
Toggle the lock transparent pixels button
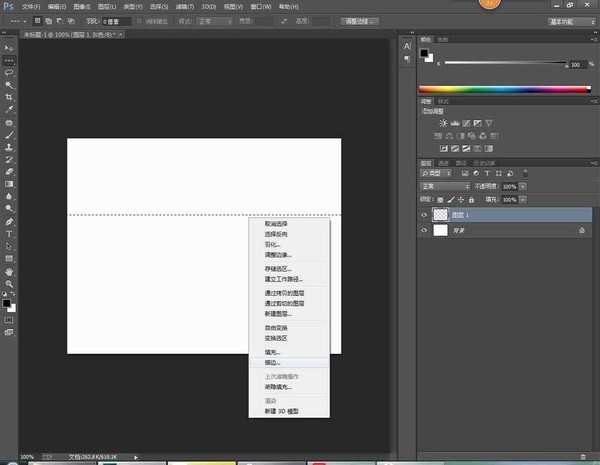[x=439, y=199]
